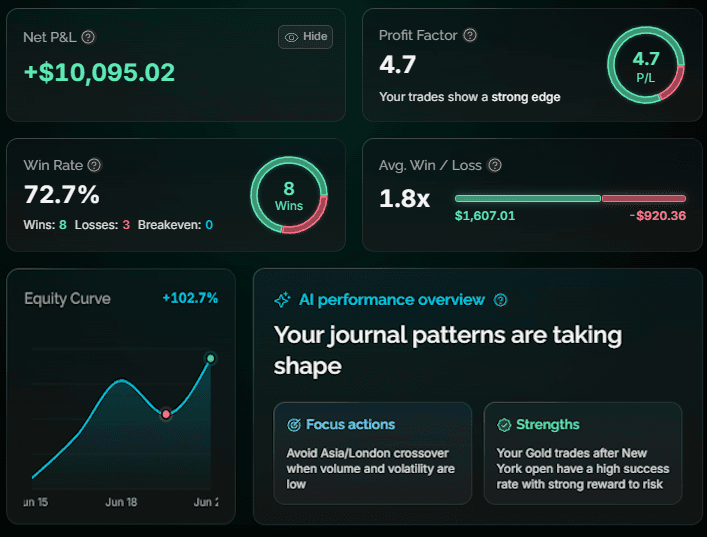Select the green peak marker on equity curve
Viewport: 707px width, 537px height.
[x=211, y=358]
